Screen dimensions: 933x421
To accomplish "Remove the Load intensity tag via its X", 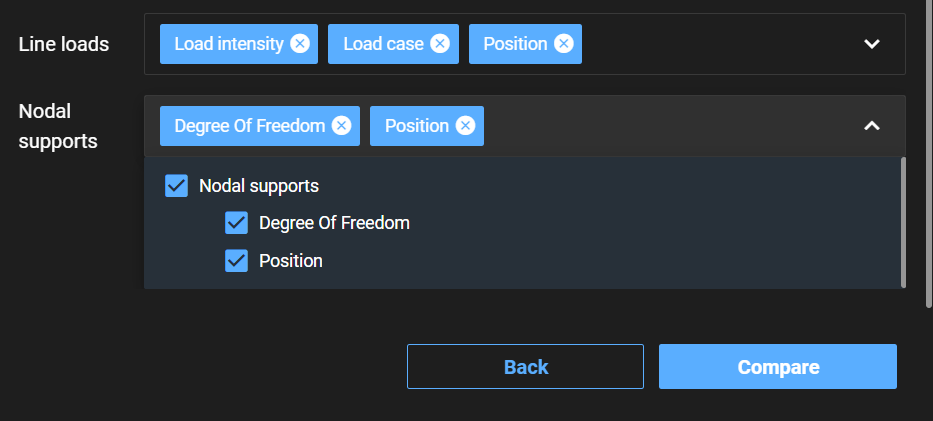I will point(300,43).
